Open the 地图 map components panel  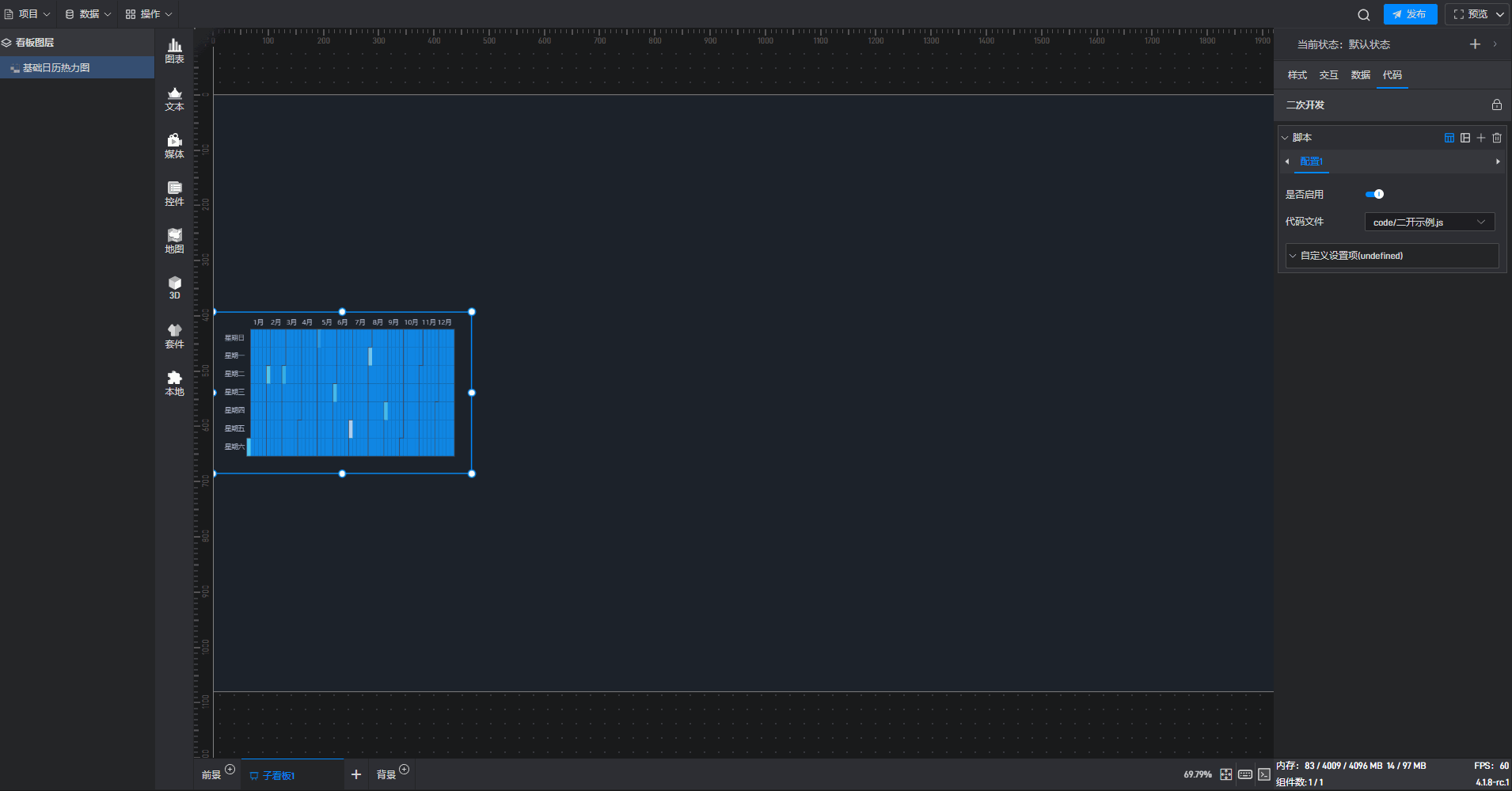[x=174, y=241]
